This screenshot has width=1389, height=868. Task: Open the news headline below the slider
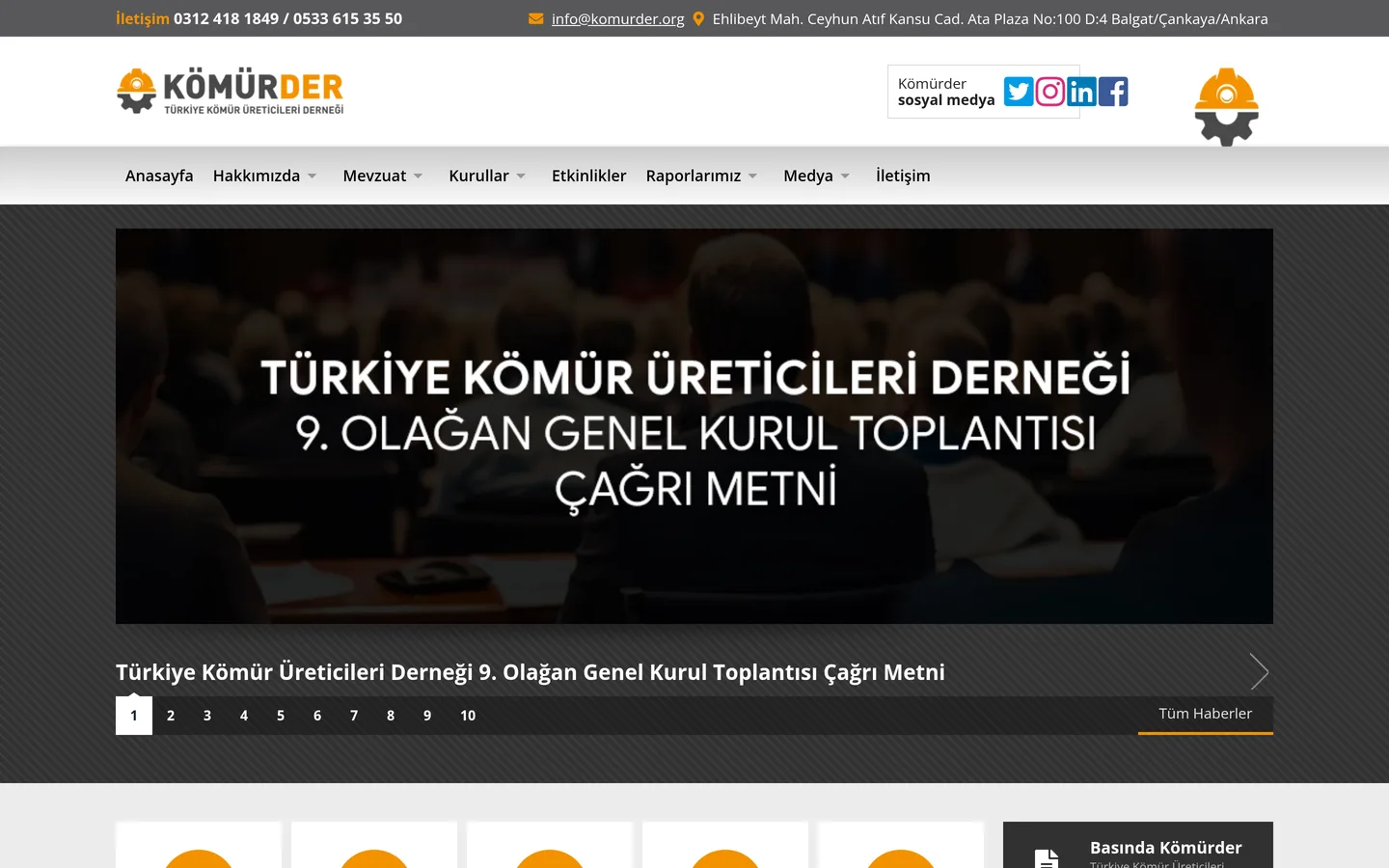pos(531,672)
